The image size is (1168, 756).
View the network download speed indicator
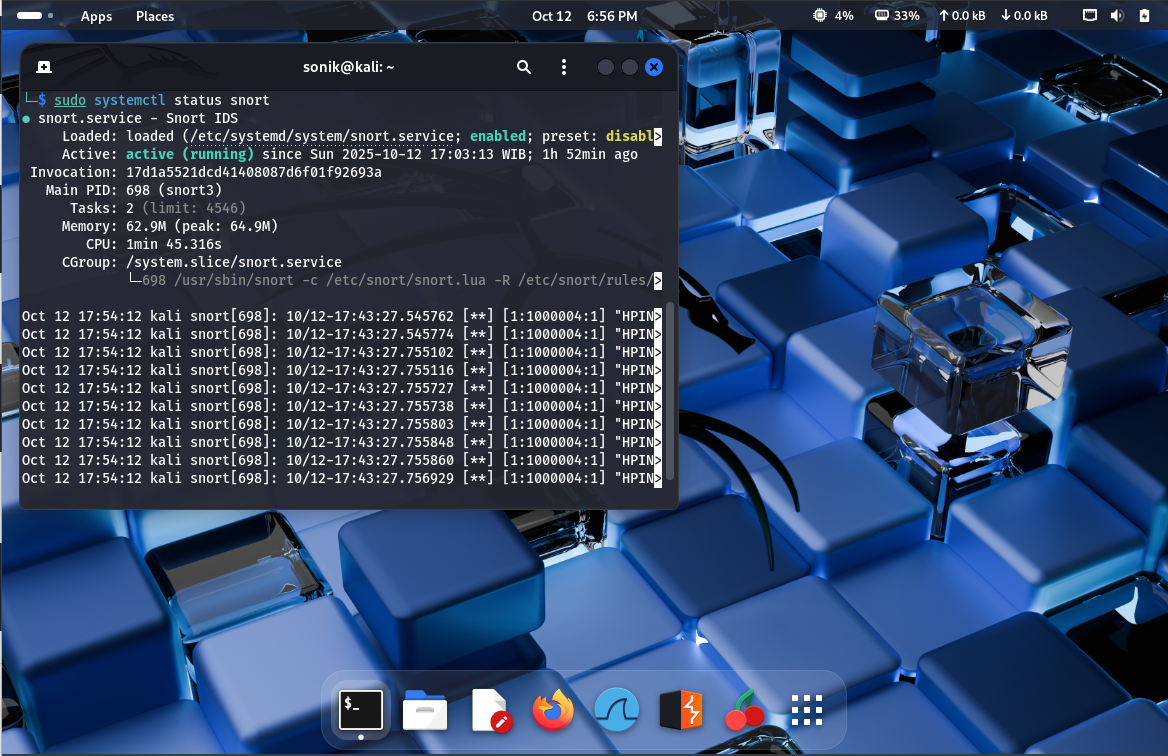[x=1024, y=16]
